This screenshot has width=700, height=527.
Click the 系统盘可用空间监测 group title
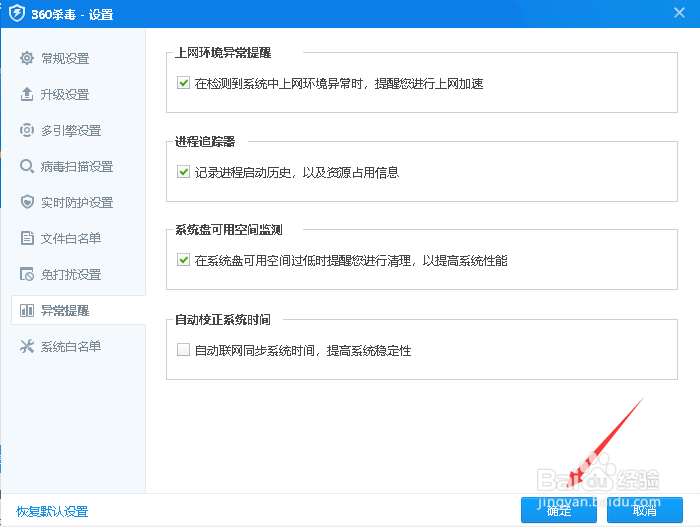click(229, 230)
